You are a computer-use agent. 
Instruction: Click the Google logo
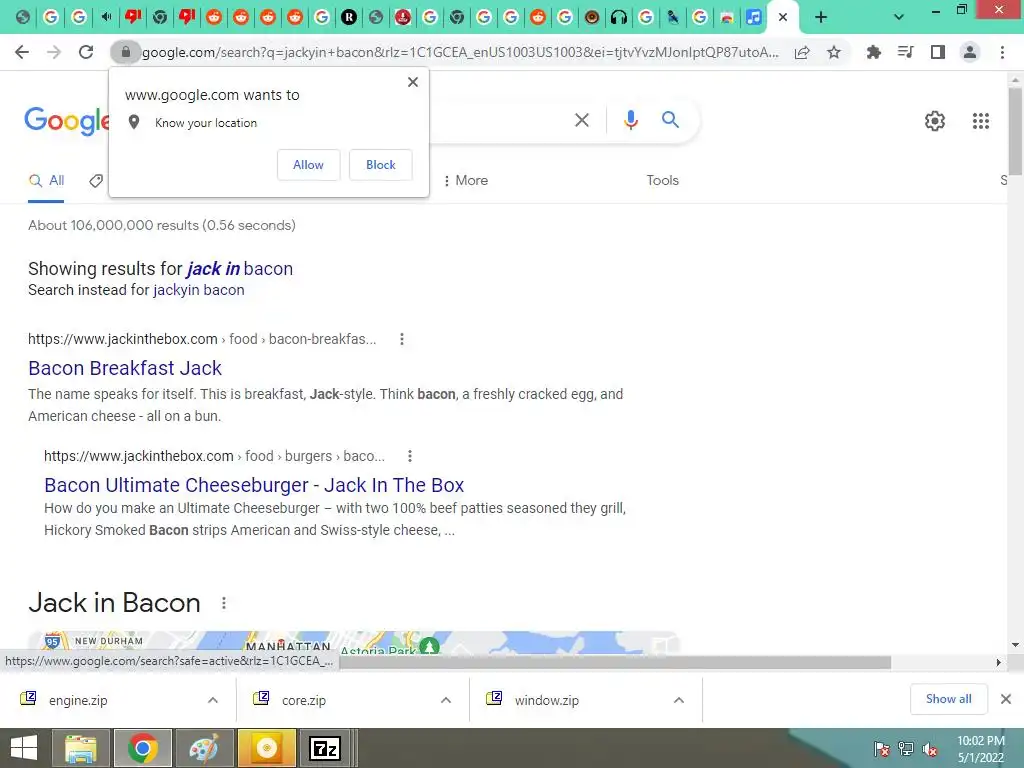67,121
